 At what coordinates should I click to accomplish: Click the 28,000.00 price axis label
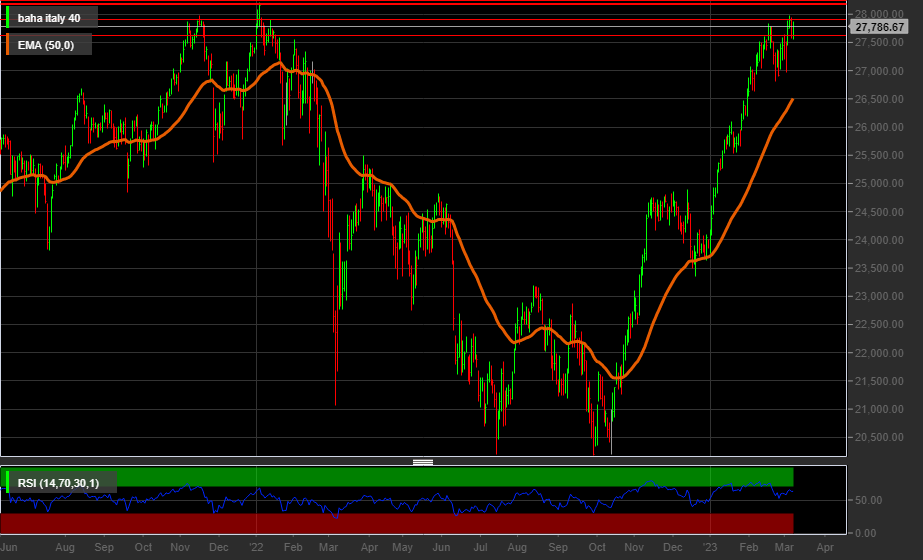pos(879,14)
